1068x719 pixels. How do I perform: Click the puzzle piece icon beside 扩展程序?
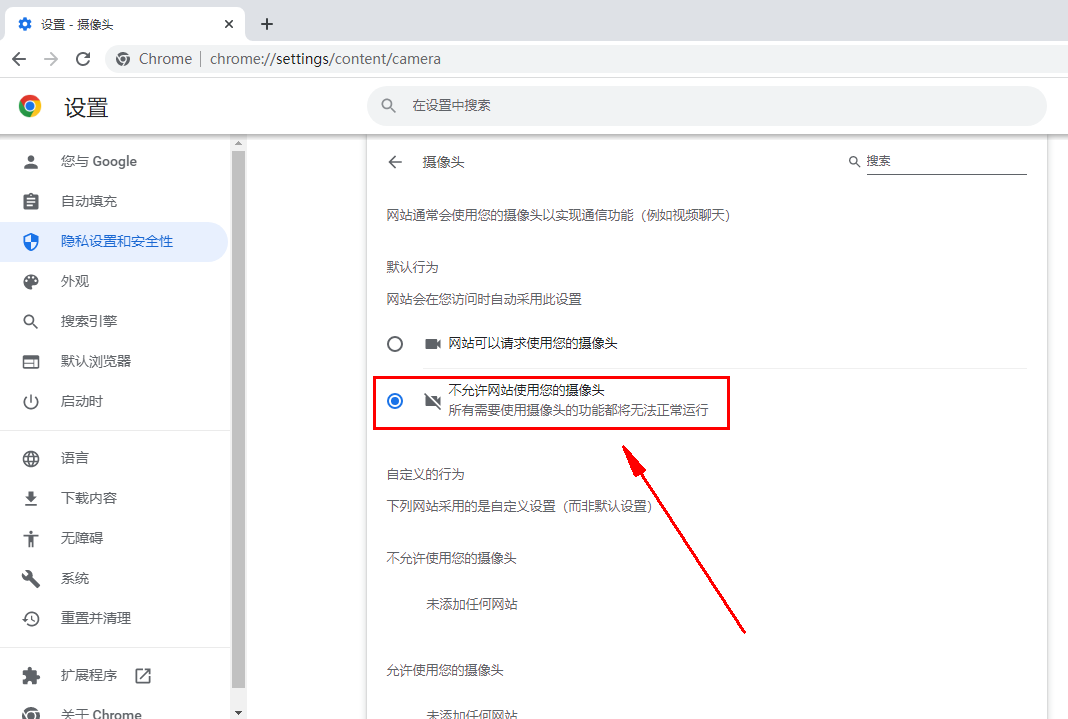click(31, 675)
